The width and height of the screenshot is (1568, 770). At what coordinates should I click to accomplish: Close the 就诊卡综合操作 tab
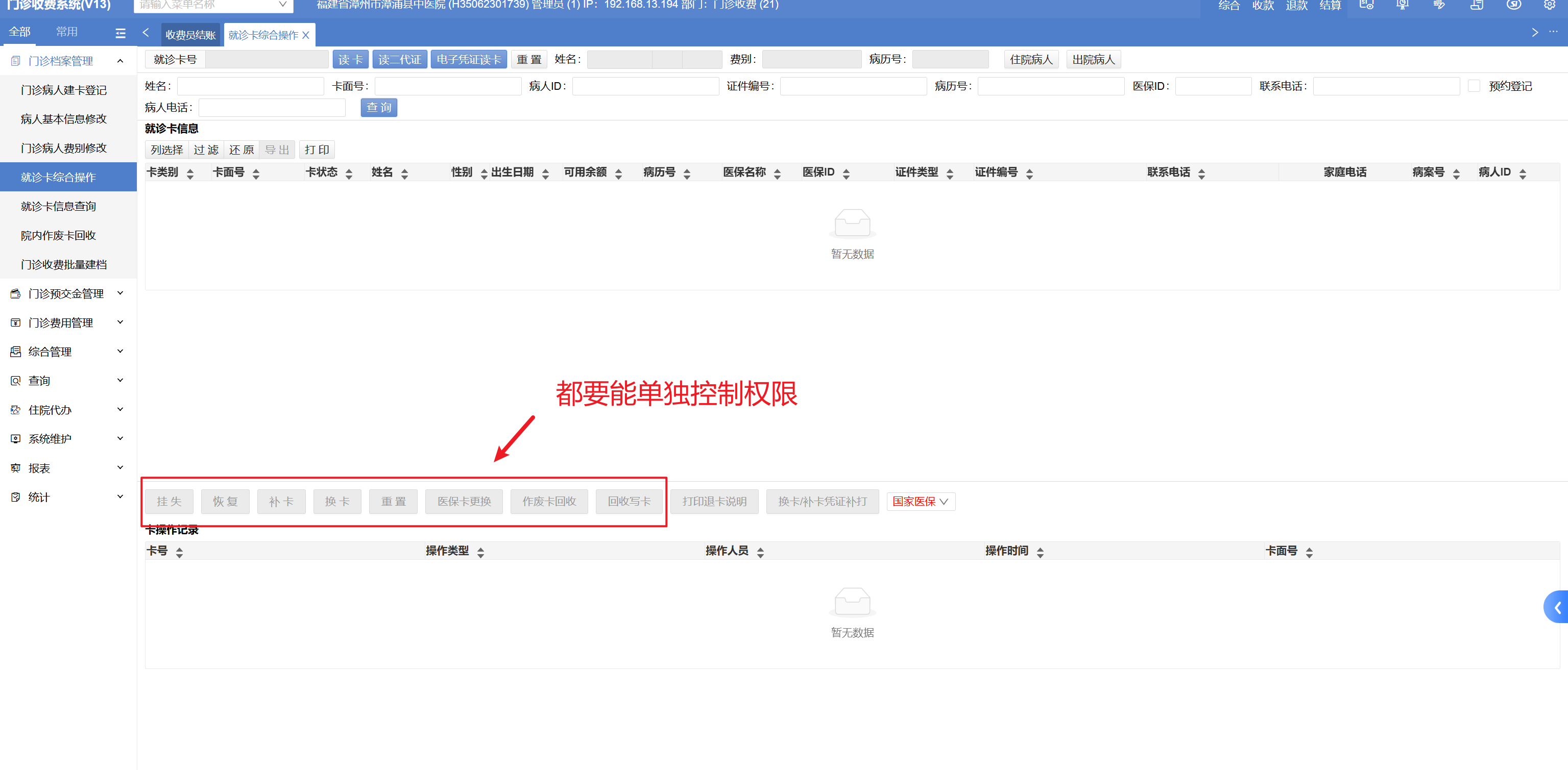coord(306,35)
